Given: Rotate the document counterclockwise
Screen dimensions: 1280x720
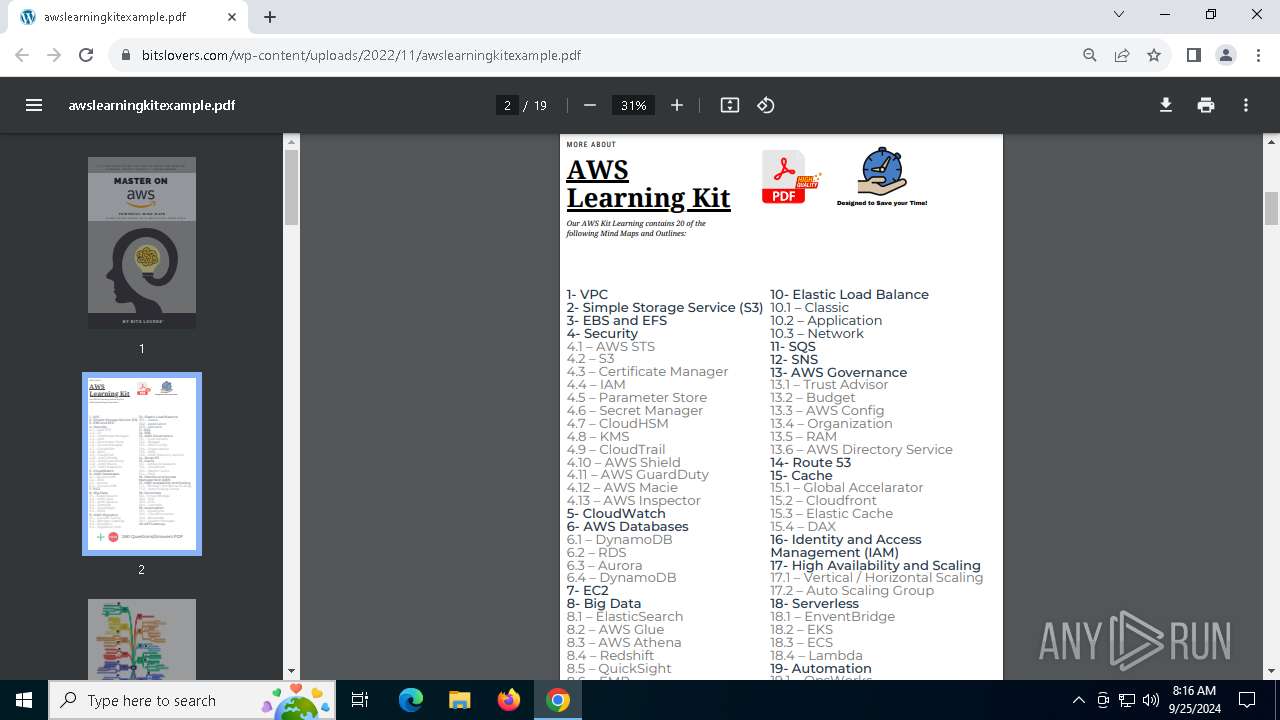Looking at the screenshot, I should (x=766, y=105).
